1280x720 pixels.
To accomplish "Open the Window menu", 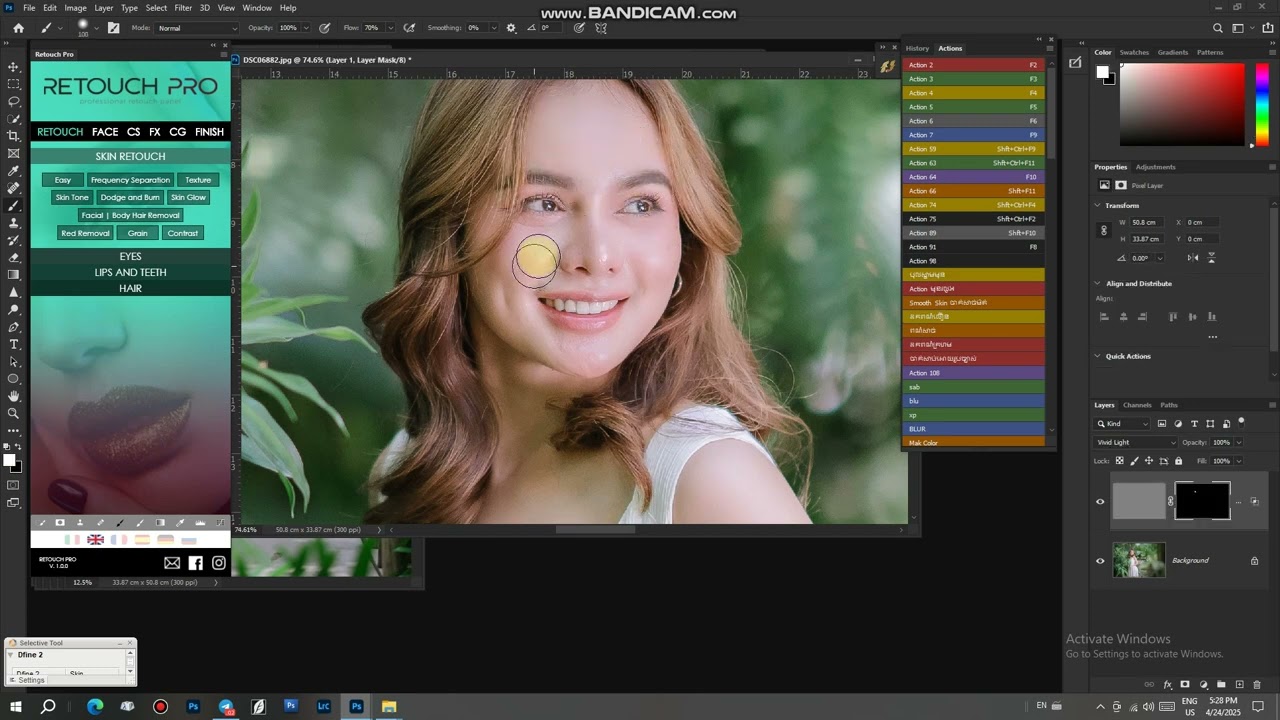I will 257,8.
